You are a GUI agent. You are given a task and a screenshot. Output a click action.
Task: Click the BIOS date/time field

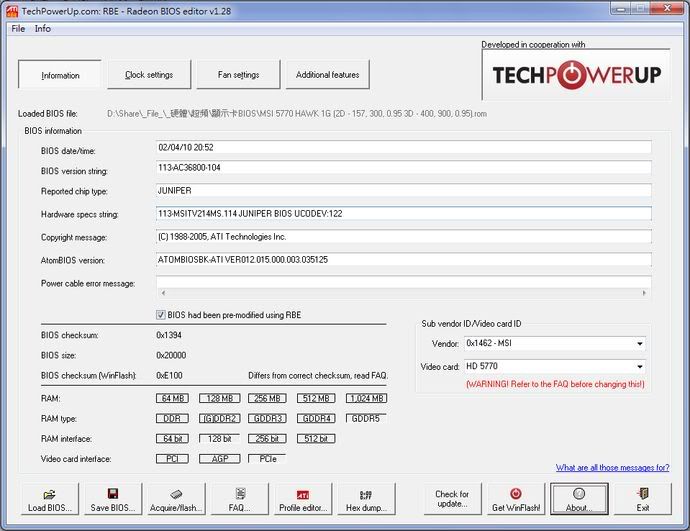click(404, 147)
